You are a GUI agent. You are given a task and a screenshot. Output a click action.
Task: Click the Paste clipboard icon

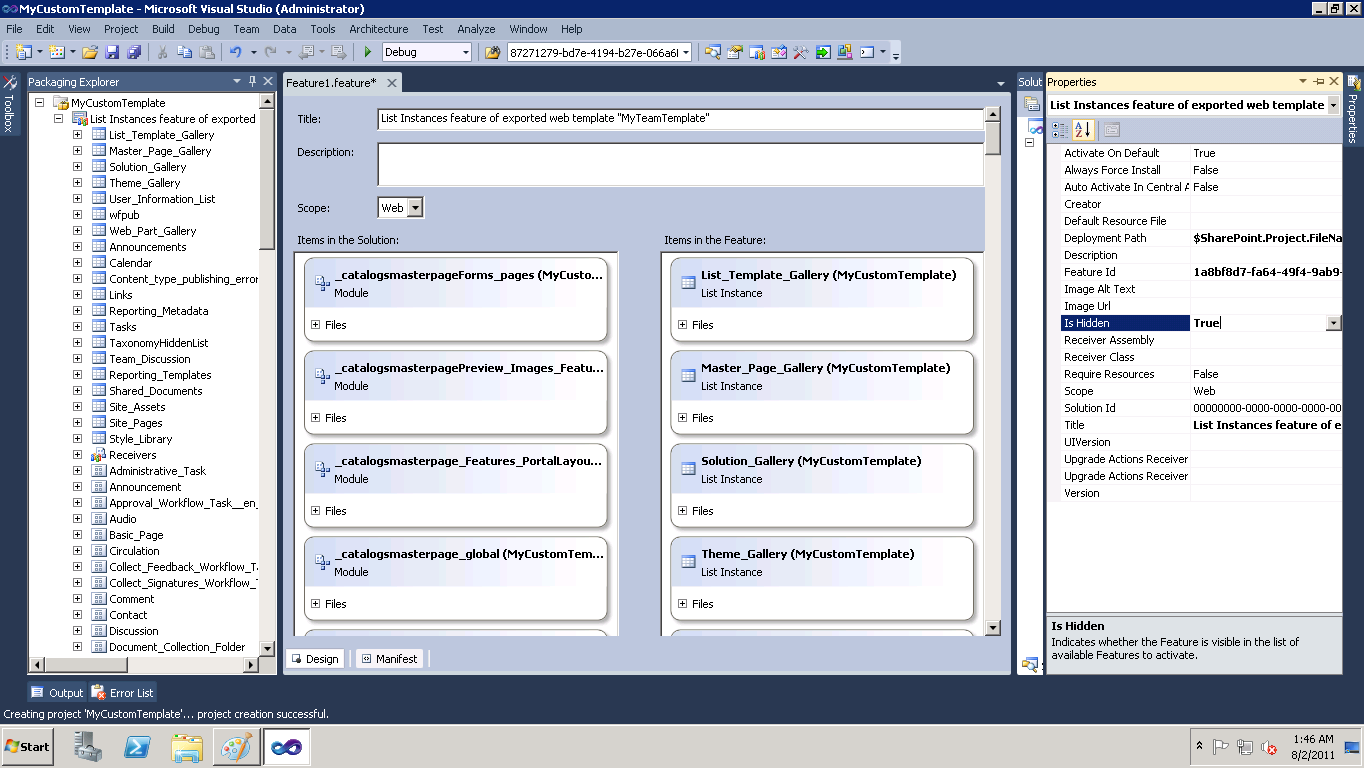[207, 52]
